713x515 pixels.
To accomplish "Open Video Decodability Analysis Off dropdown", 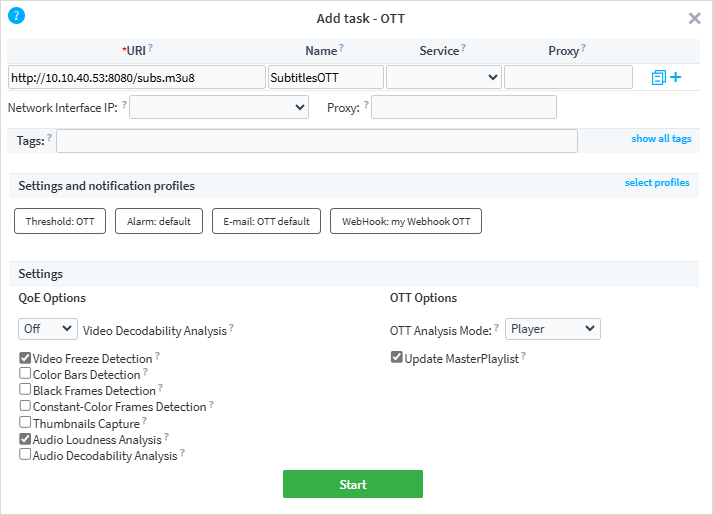I will [47, 329].
